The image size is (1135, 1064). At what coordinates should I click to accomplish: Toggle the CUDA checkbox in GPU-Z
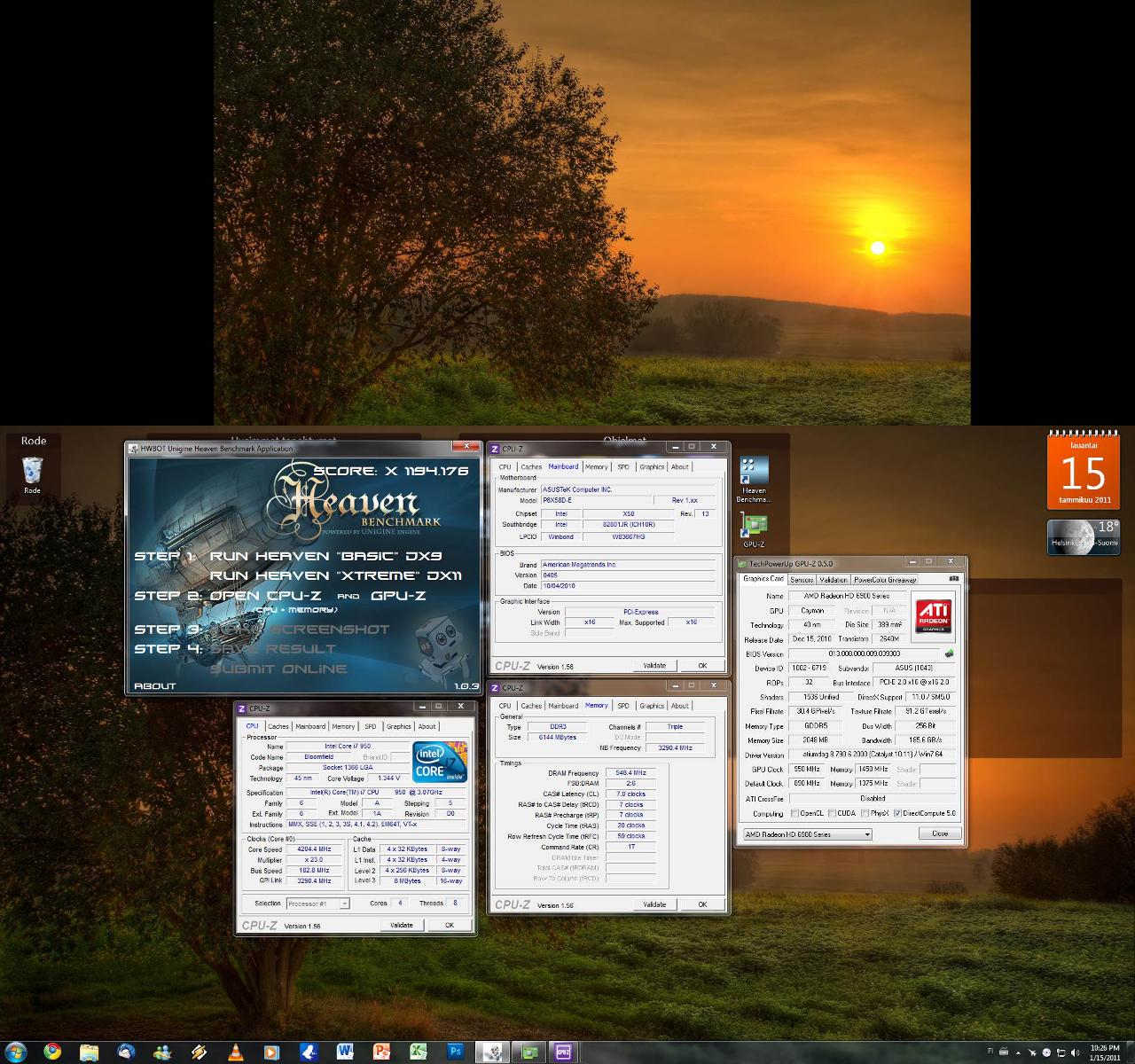click(831, 813)
